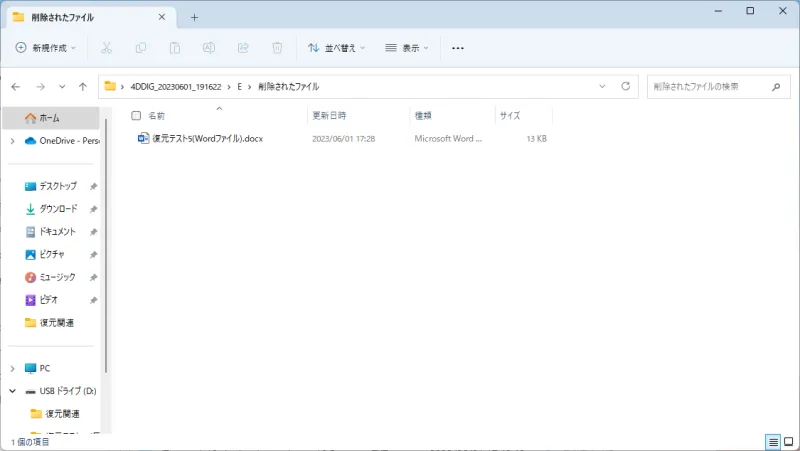The width and height of the screenshot is (800, 451).
Task: Sort by the 種類 column header
Action: point(423,116)
